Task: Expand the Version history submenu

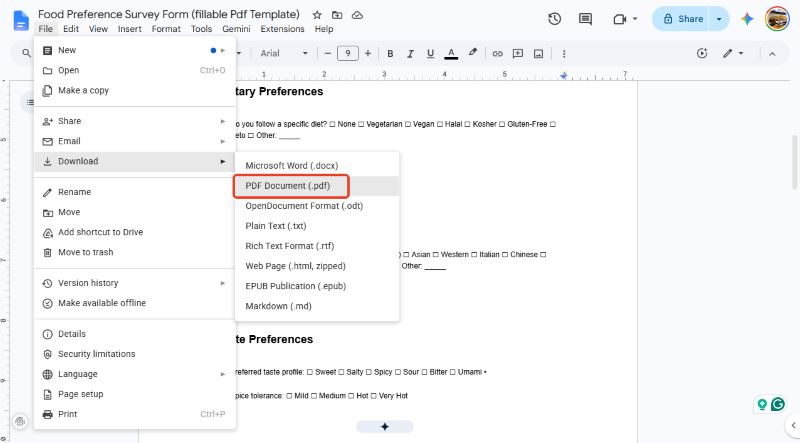Action: point(135,283)
